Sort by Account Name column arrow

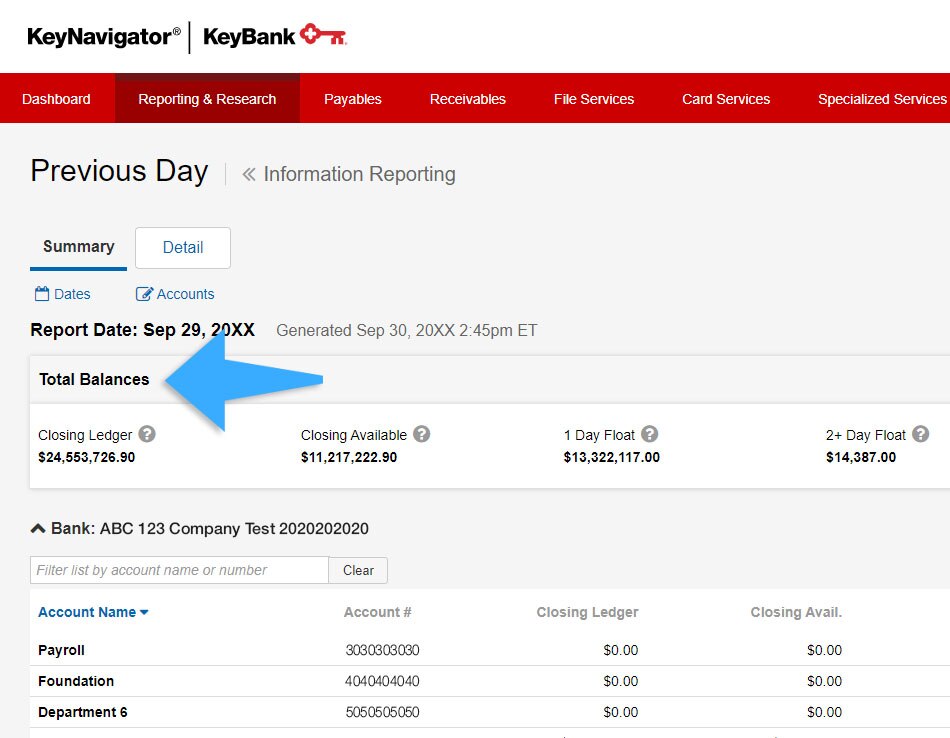pyautogui.click(x=144, y=612)
